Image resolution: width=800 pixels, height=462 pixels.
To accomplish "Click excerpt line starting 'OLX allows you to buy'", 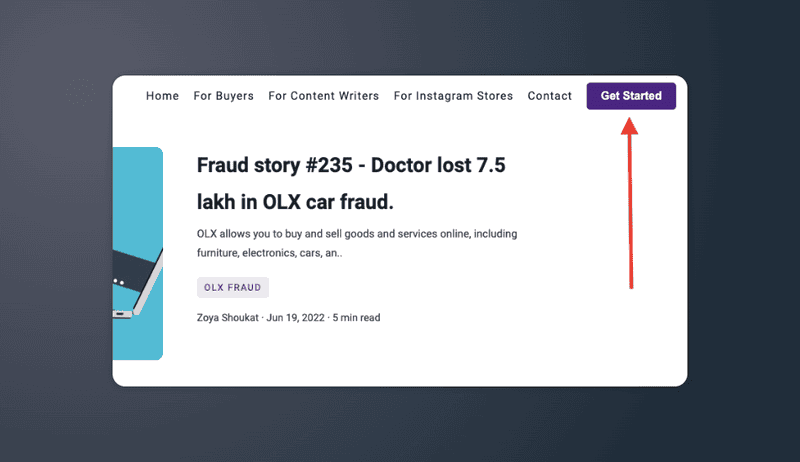I will coord(355,234).
